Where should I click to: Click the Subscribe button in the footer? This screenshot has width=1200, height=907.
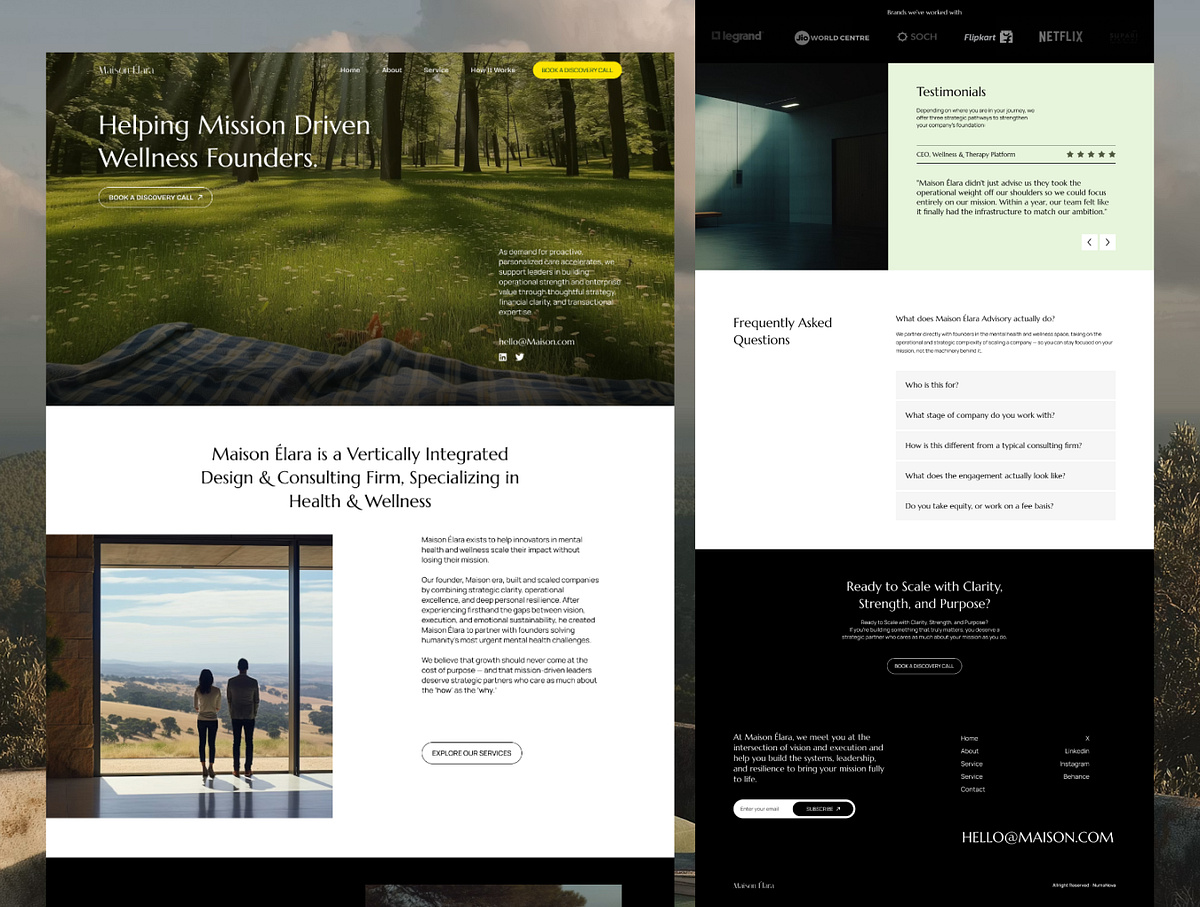(823, 809)
